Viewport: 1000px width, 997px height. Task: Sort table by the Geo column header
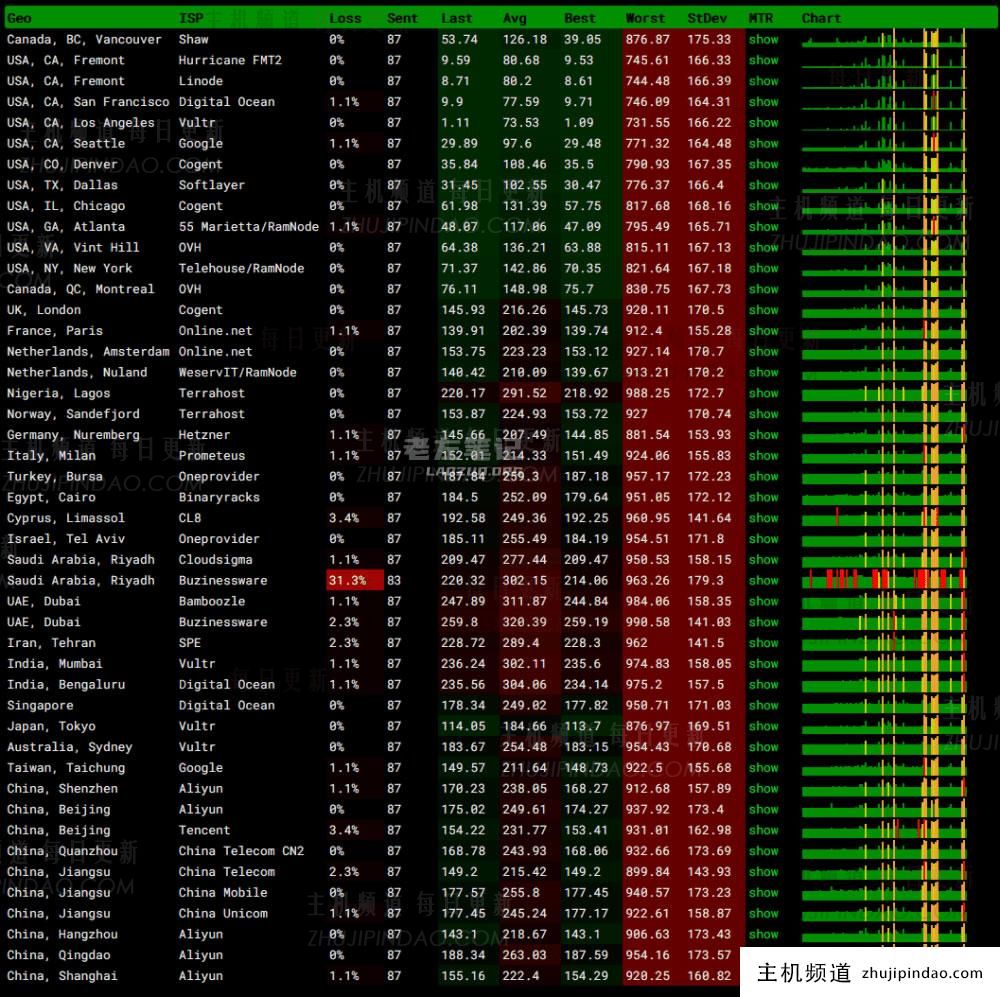tap(19, 18)
